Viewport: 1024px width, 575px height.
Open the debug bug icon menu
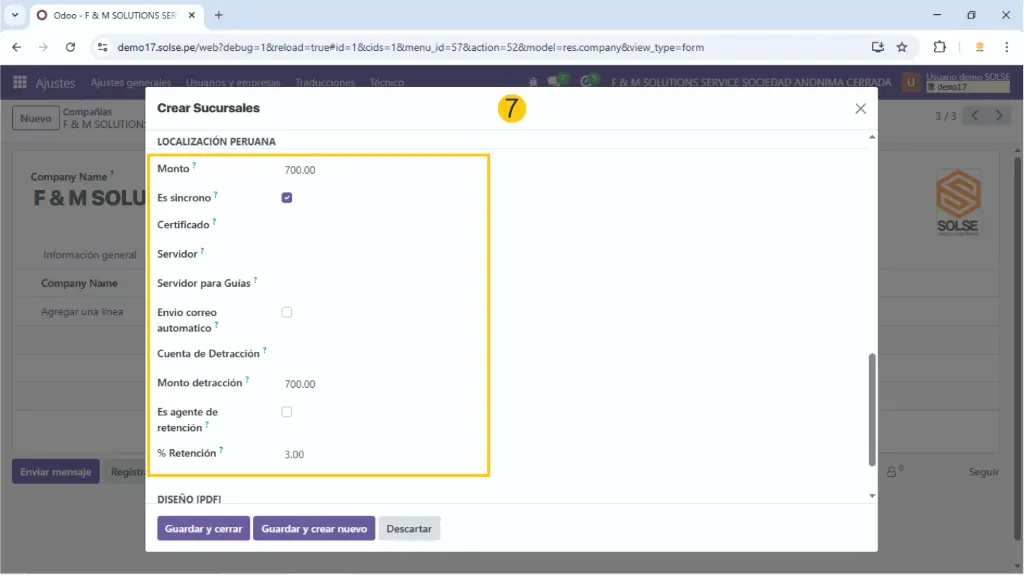pyautogui.click(x=533, y=82)
